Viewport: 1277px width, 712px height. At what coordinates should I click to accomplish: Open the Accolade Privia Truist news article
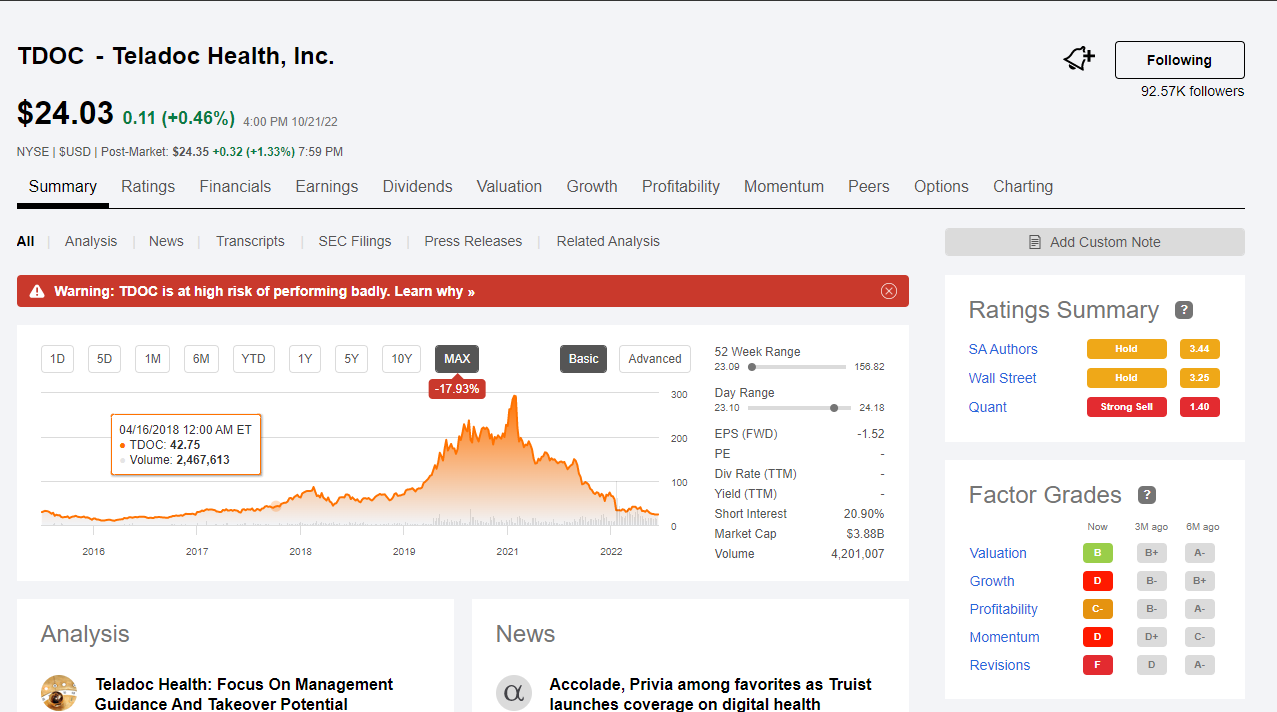click(x=710, y=694)
